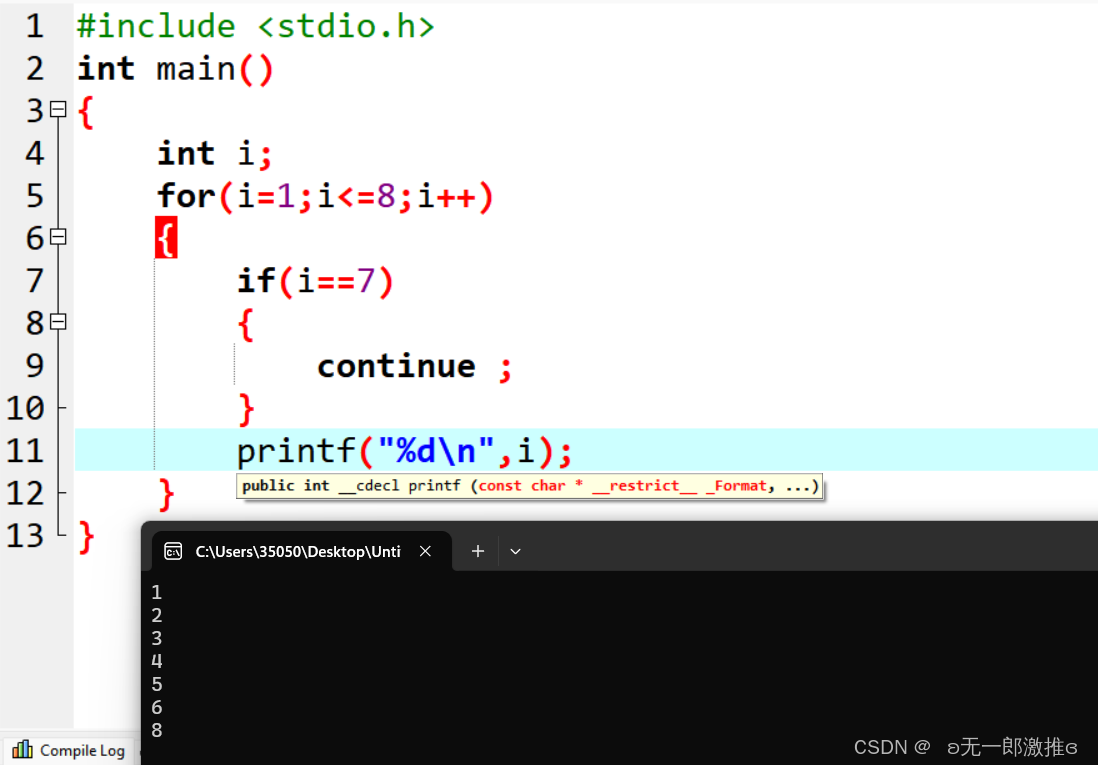The height and width of the screenshot is (765, 1098).
Task: Click line number 5 in the gutter
Action: tap(34, 196)
